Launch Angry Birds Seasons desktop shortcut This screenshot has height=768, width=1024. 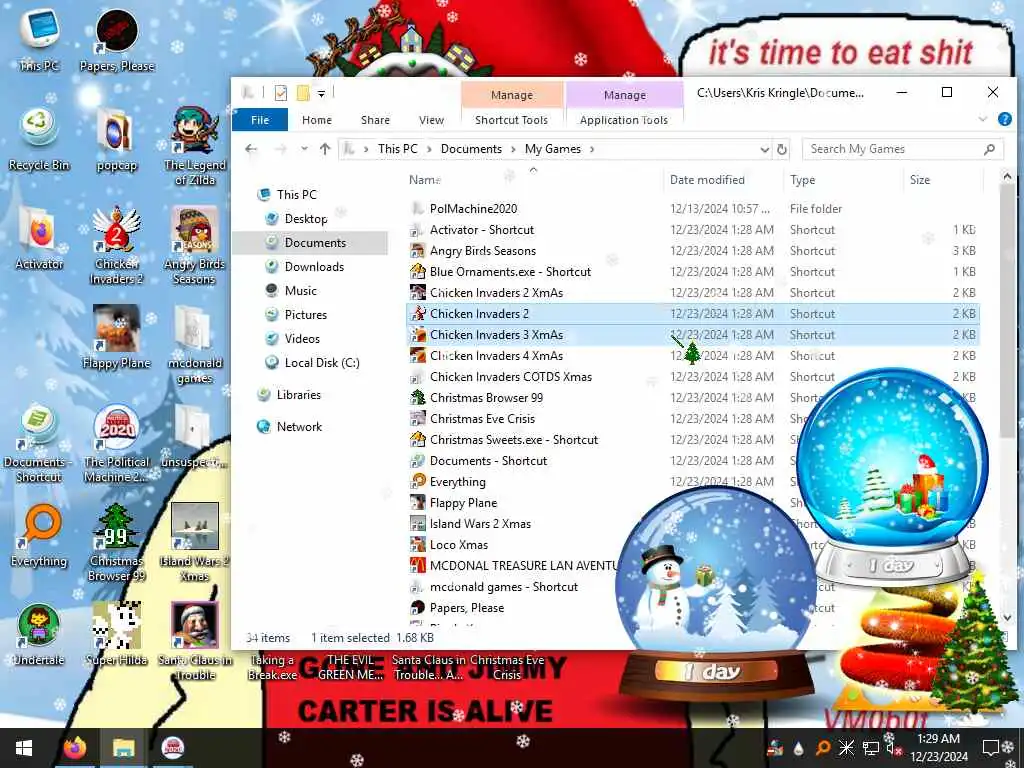click(x=195, y=245)
